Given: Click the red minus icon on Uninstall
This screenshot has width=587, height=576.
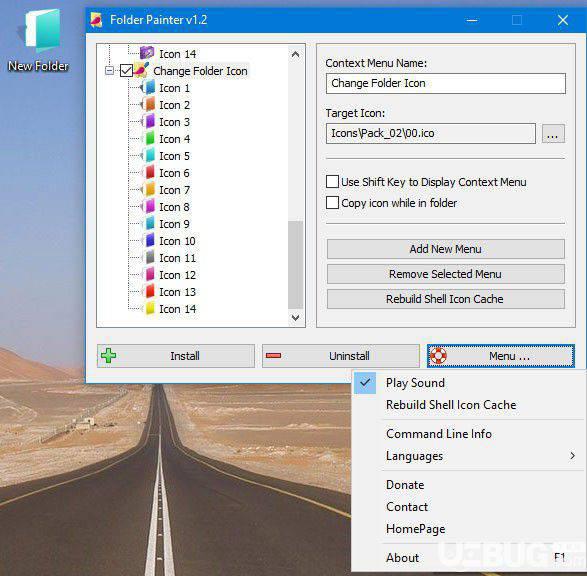Looking at the screenshot, I should tap(273, 355).
